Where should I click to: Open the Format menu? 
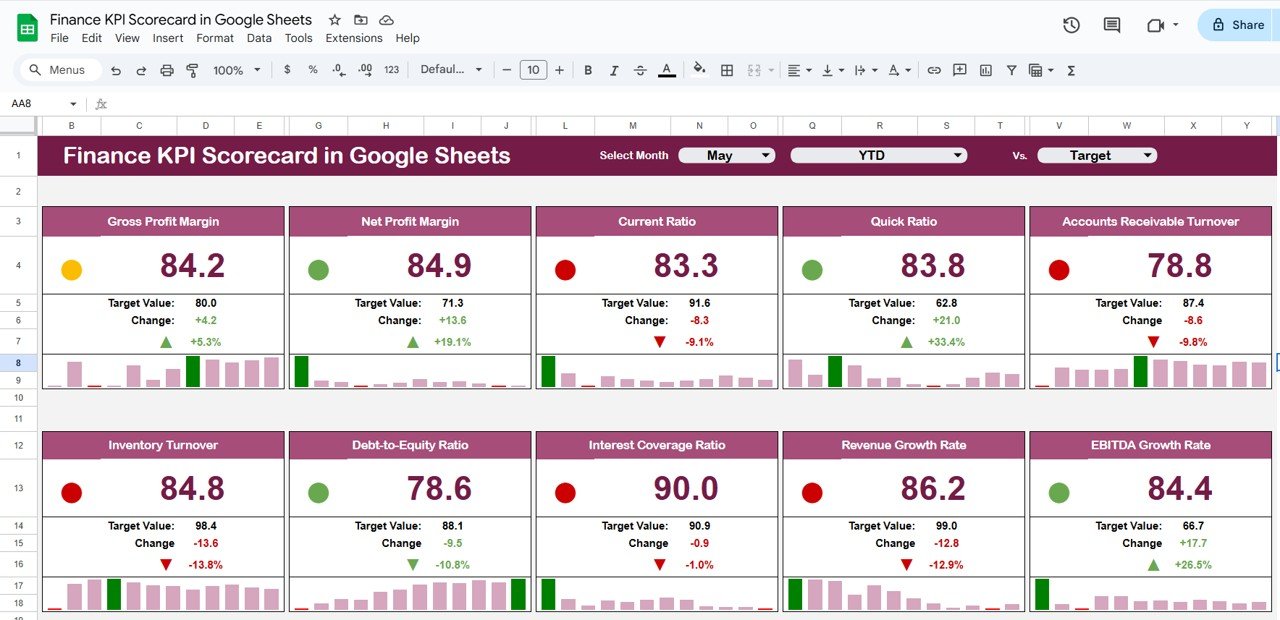pyautogui.click(x=215, y=38)
